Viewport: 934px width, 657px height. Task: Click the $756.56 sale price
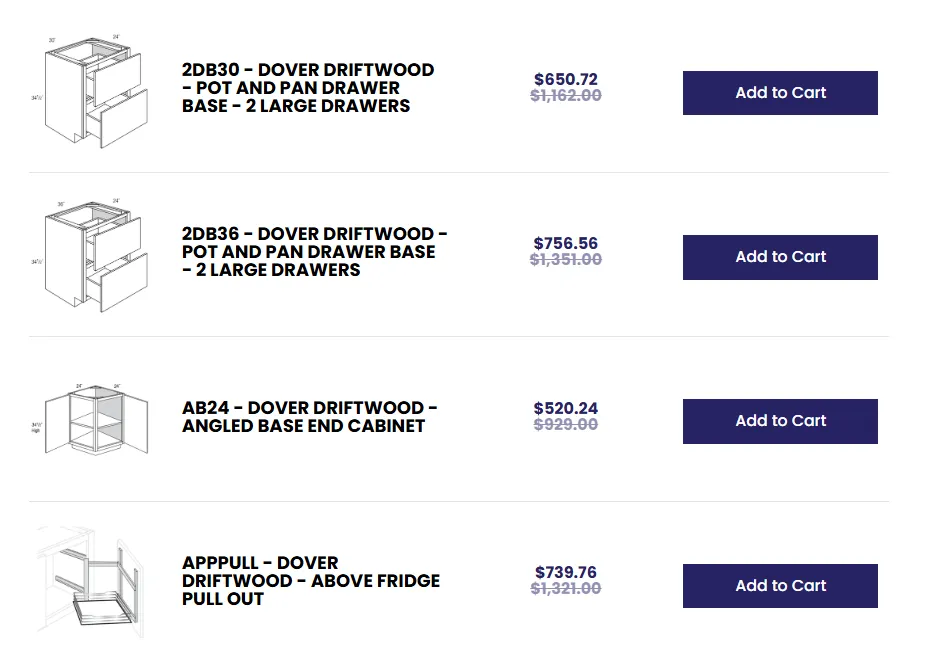(x=566, y=243)
